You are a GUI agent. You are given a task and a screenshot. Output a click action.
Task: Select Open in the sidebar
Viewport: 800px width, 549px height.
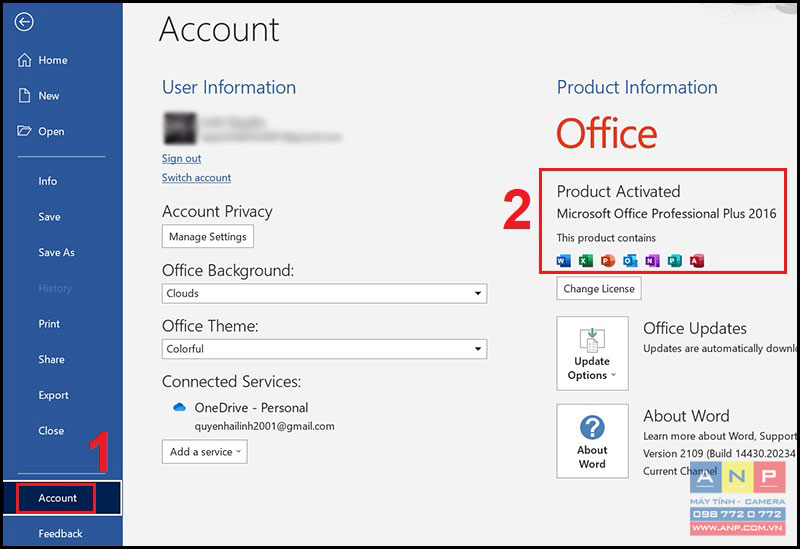(51, 132)
